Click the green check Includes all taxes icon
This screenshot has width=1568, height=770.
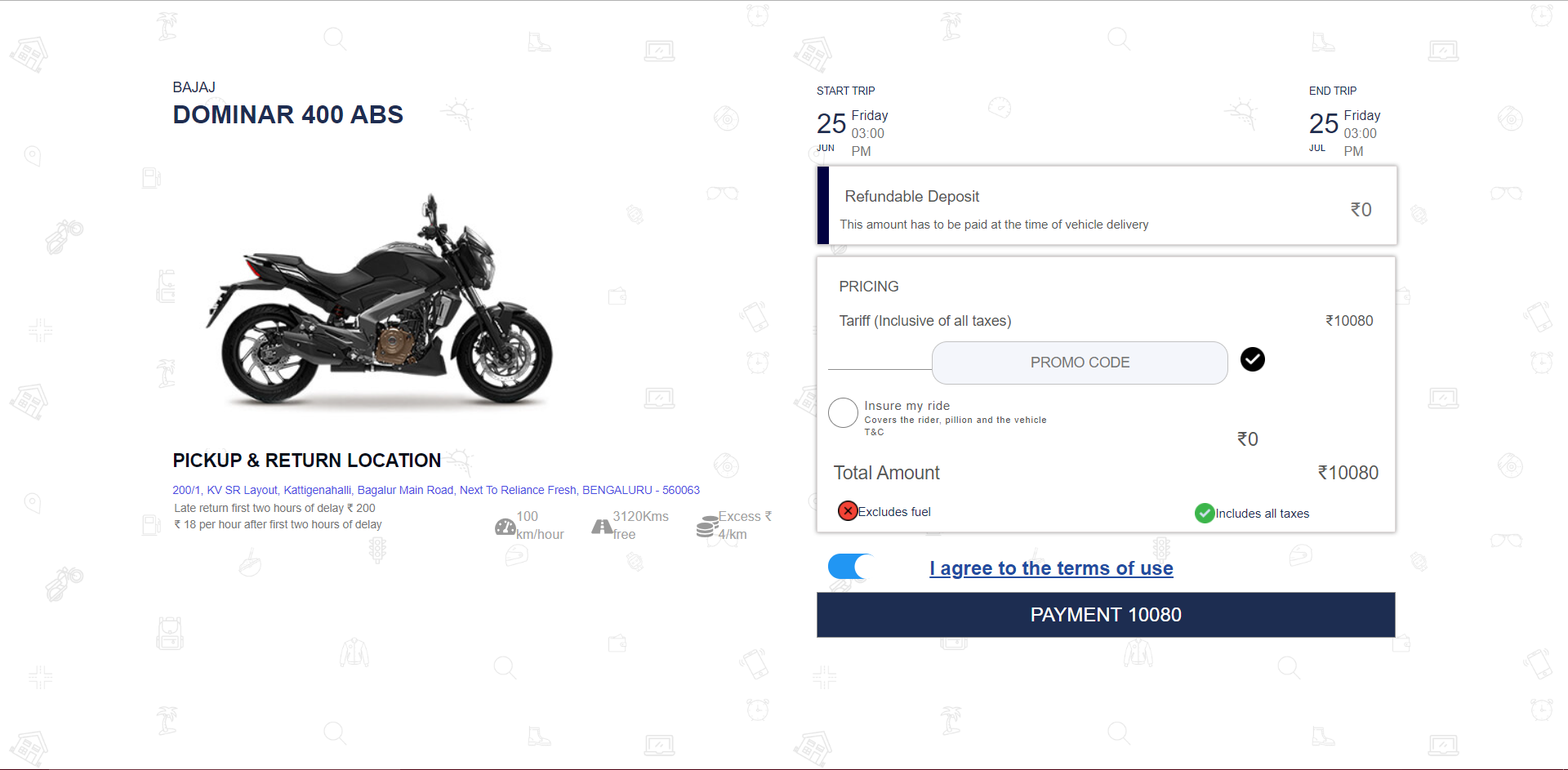[1205, 513]
